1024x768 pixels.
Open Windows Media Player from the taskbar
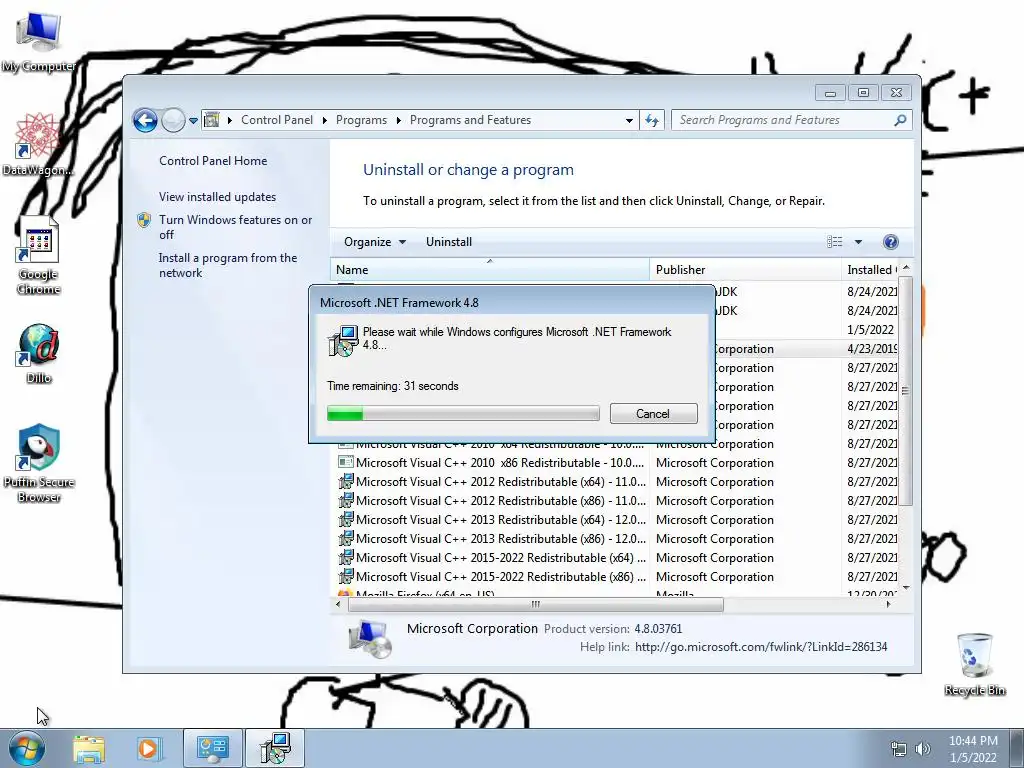pyautogui.click(x=148, y=748)
